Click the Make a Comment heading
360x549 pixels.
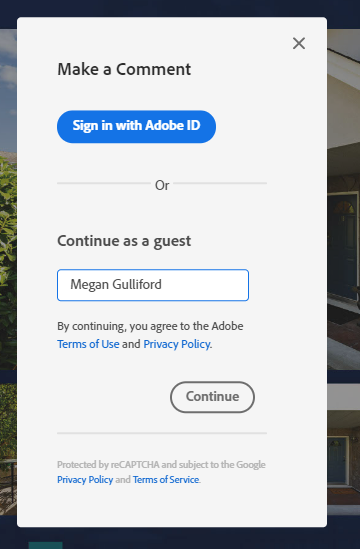coord(124,69)
